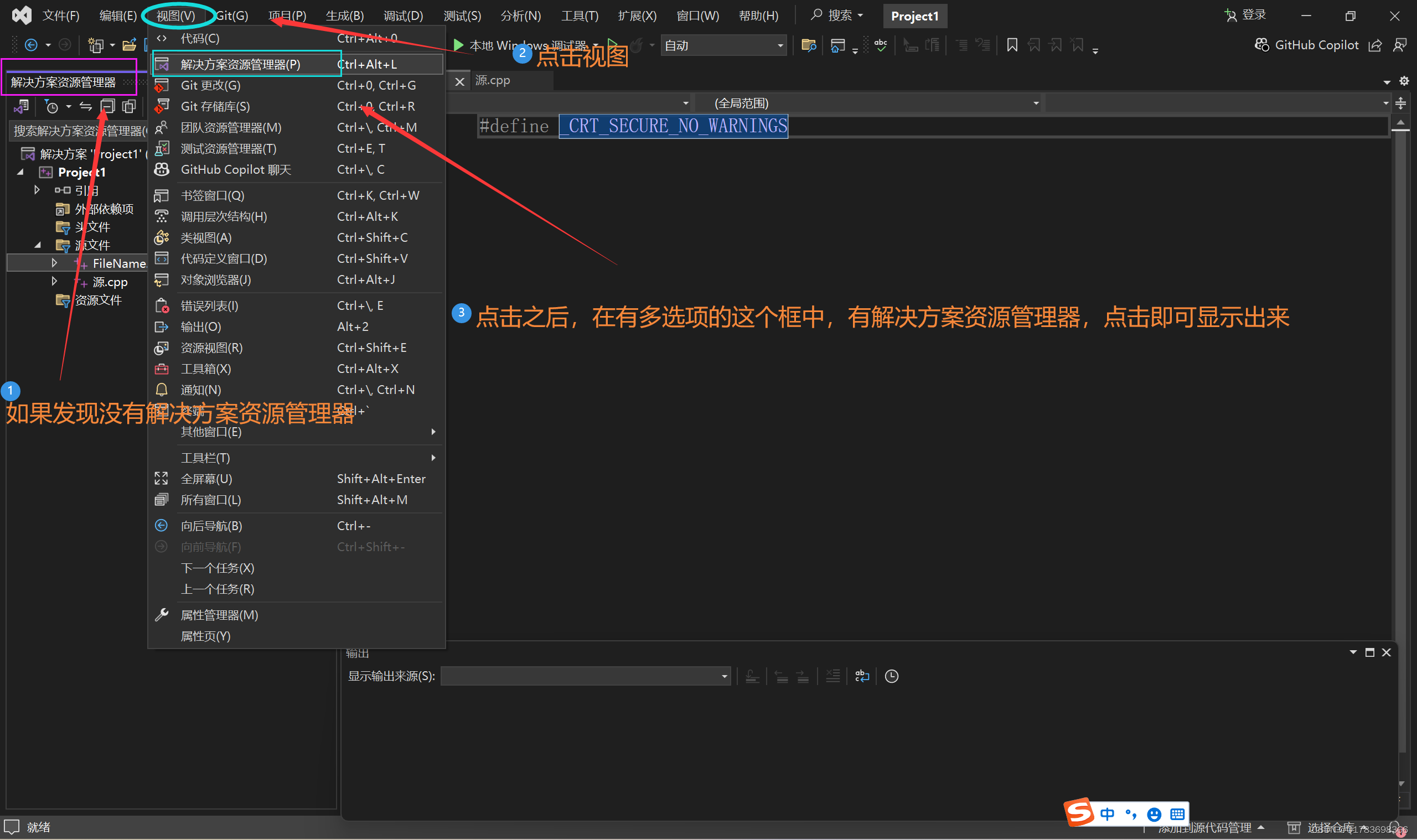Expand the 引用 tree node
The height and width of the screenshot is (840, 1417).
coord(37,190)
